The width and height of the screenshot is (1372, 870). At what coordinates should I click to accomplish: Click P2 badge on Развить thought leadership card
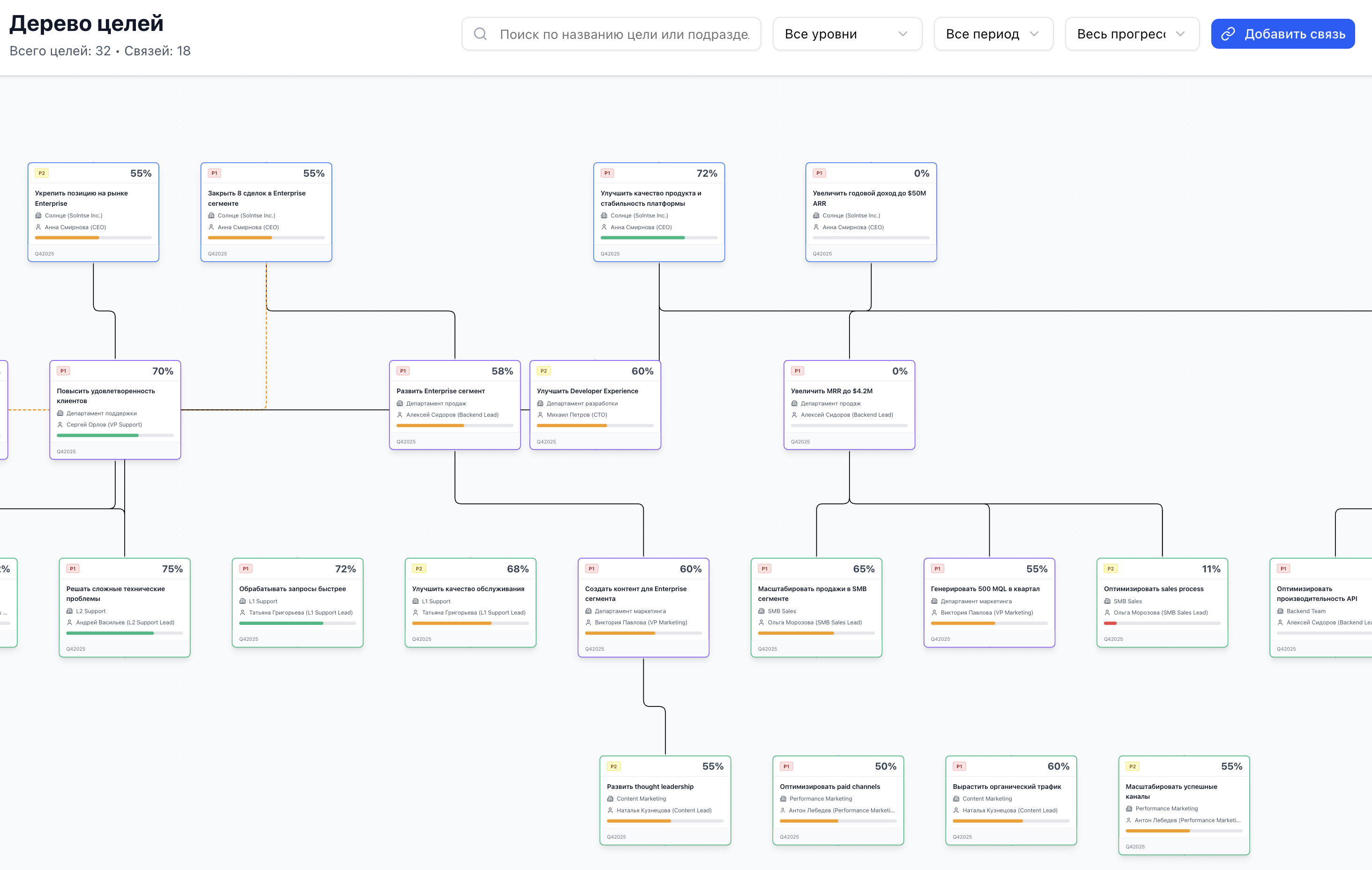click(x=613, y=767)
